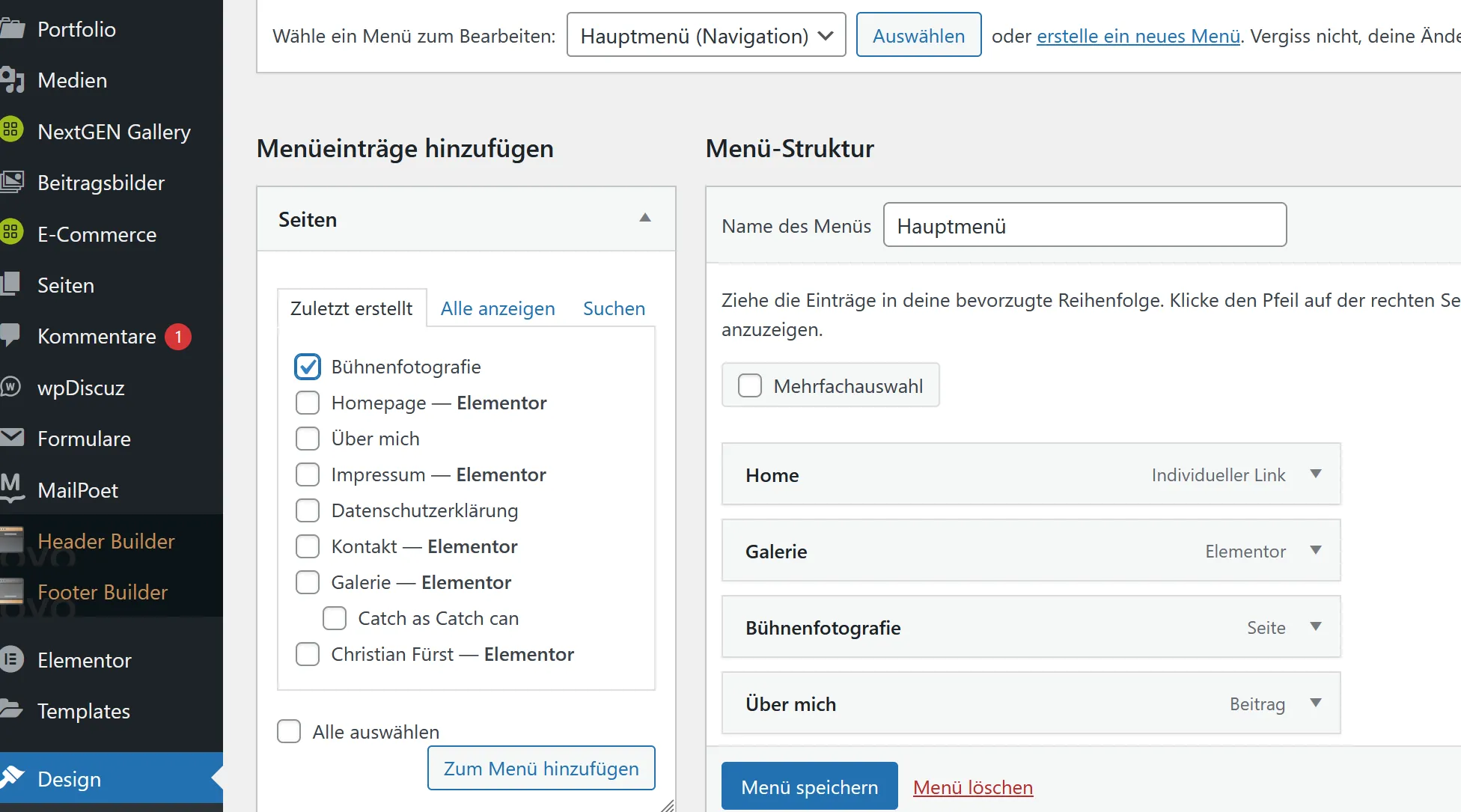The height and width of the screenshot is (812, 1461).
Task: Click the MailPoet M icon
Action: pyautogui.click(x=12, y=488)
